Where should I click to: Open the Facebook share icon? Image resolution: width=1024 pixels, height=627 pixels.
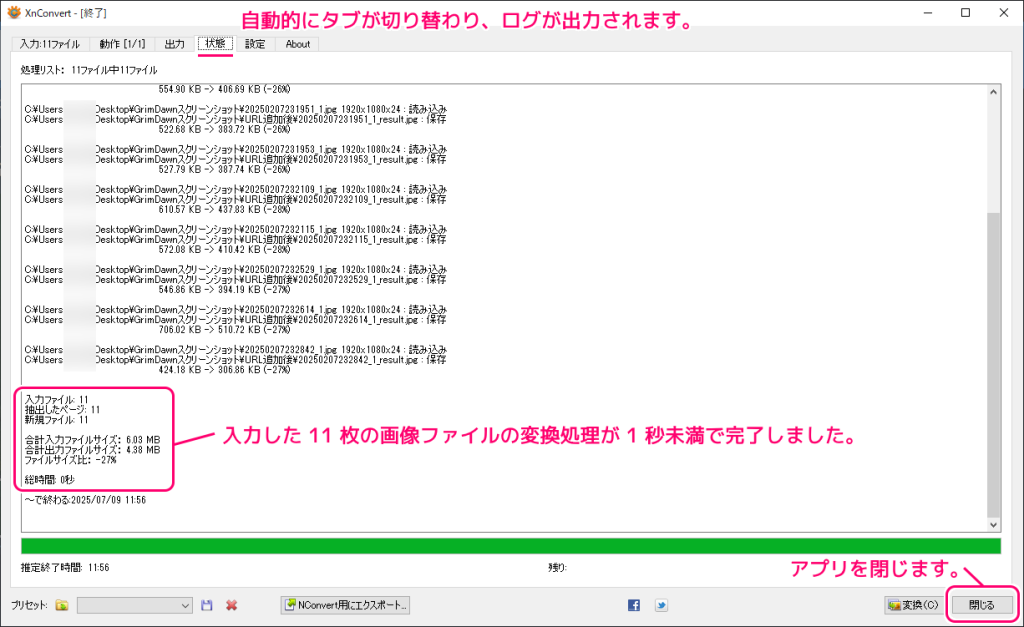(634, 605)
